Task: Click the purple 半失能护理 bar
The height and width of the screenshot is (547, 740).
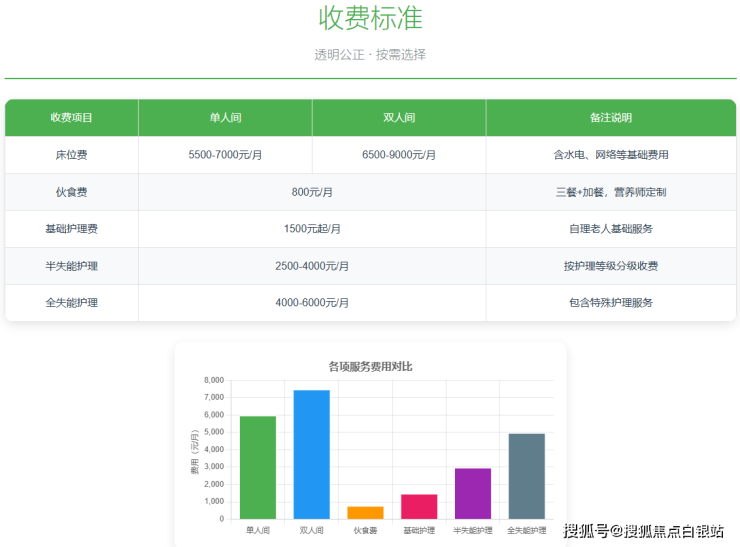Action: pyautogui.click(x=473, y=493)
